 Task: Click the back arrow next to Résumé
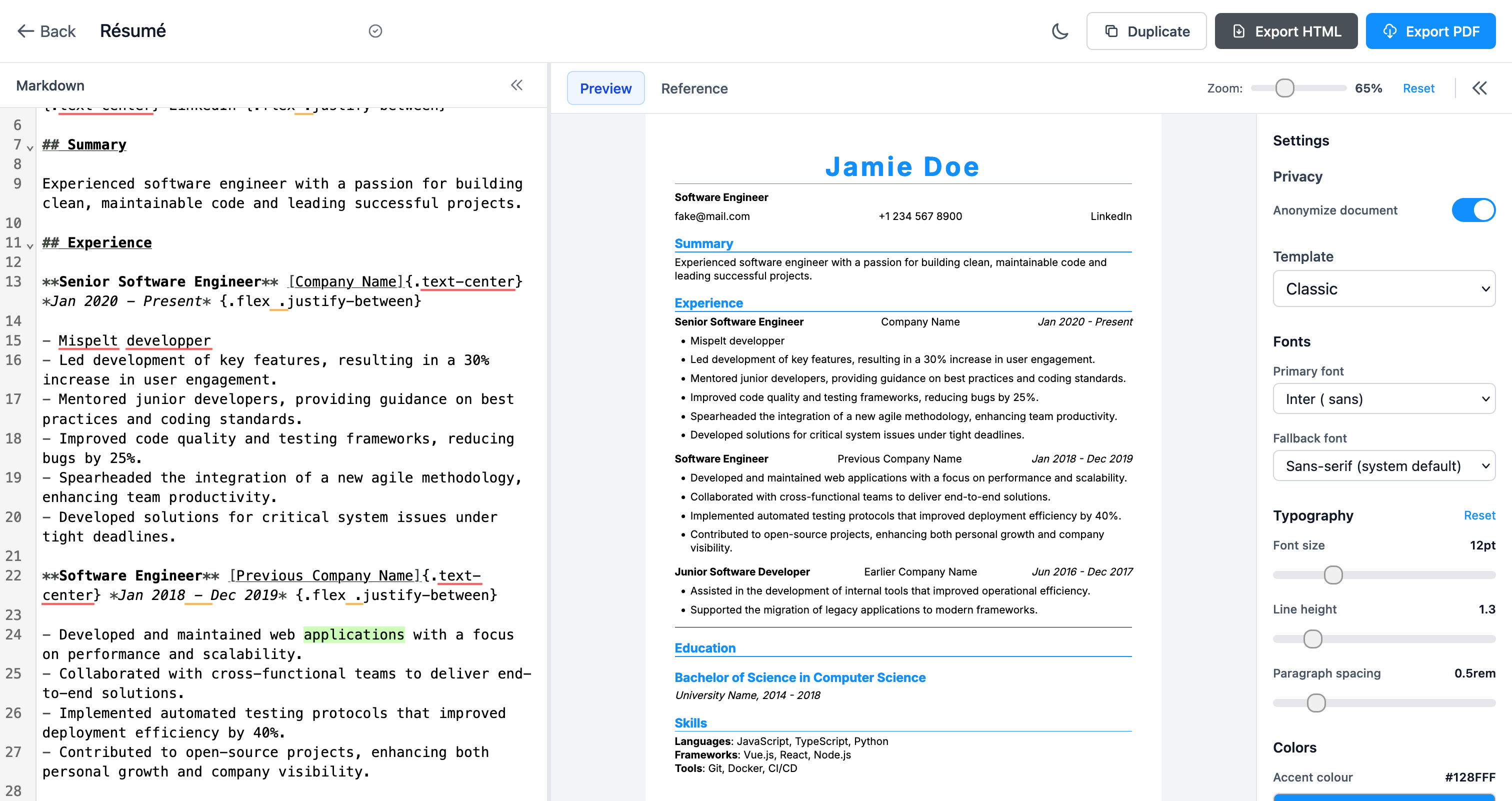coord(26,30)
